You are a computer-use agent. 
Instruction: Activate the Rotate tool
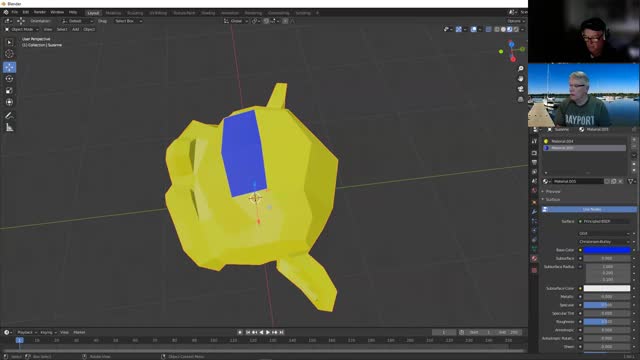(x=9, y=79)
